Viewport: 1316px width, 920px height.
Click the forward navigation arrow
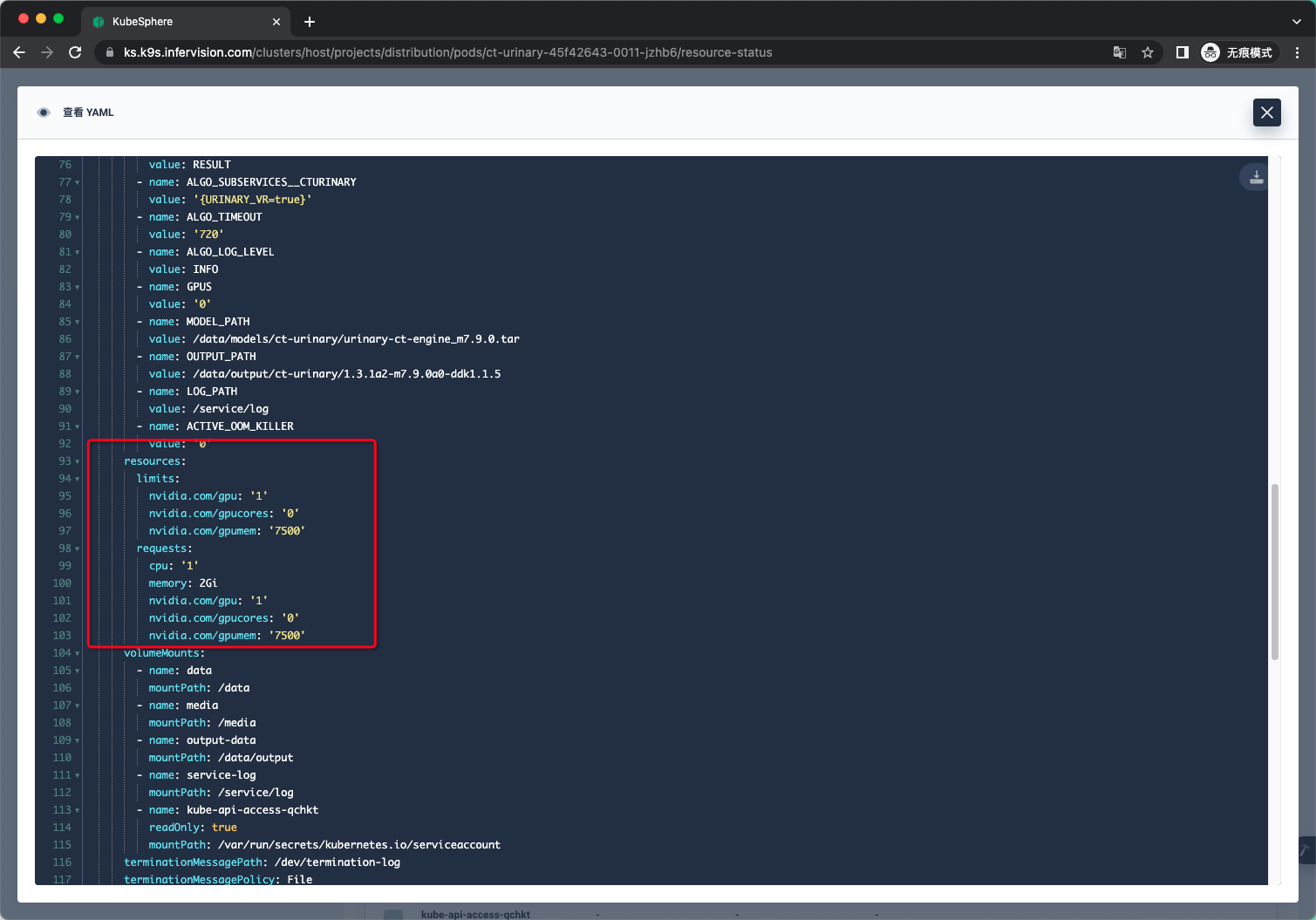click(47, 52)
